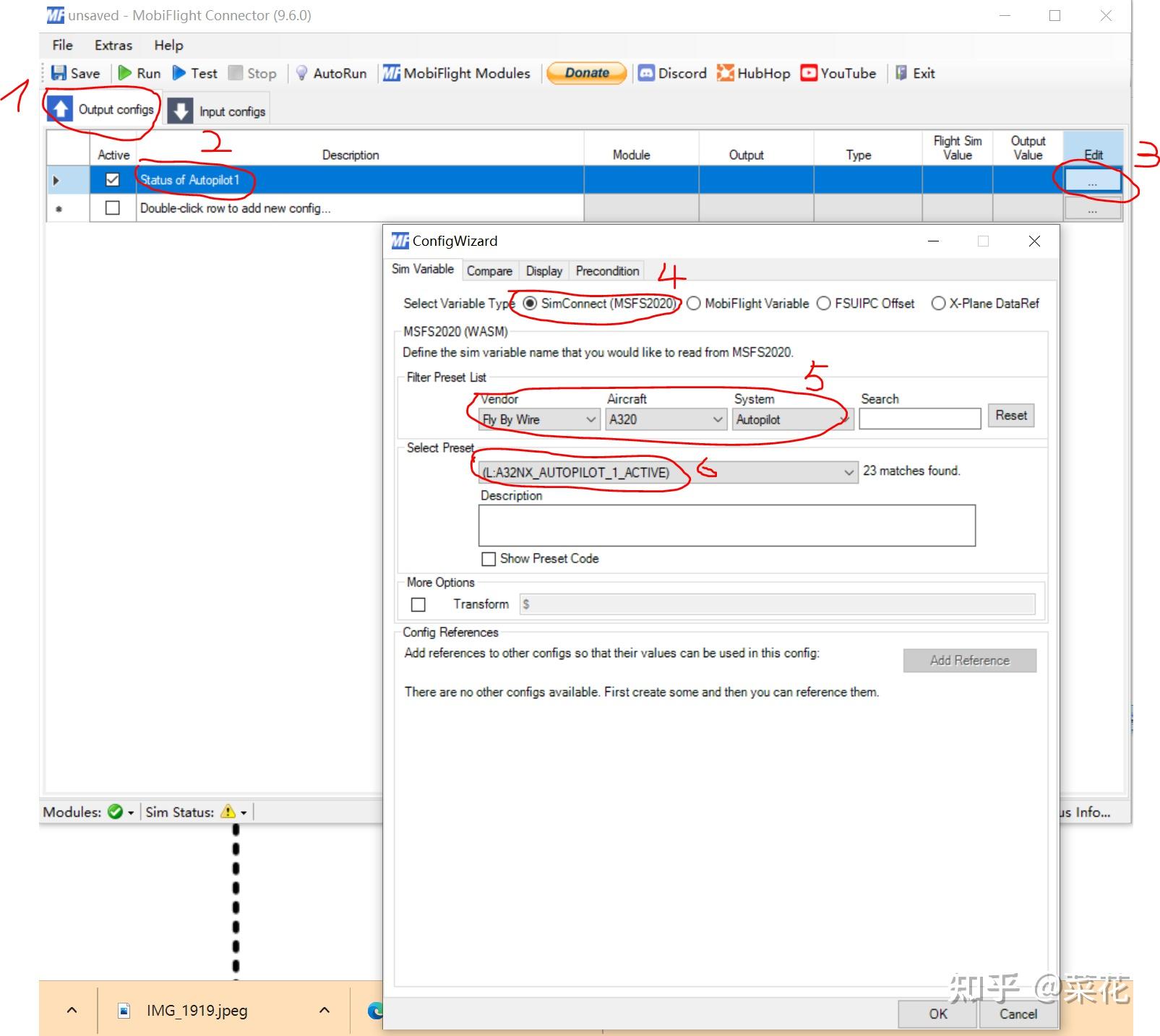Select SimConnect (MSFS2020) radio button
Screen dimensions: 1160x1036
tap(530, 304)
